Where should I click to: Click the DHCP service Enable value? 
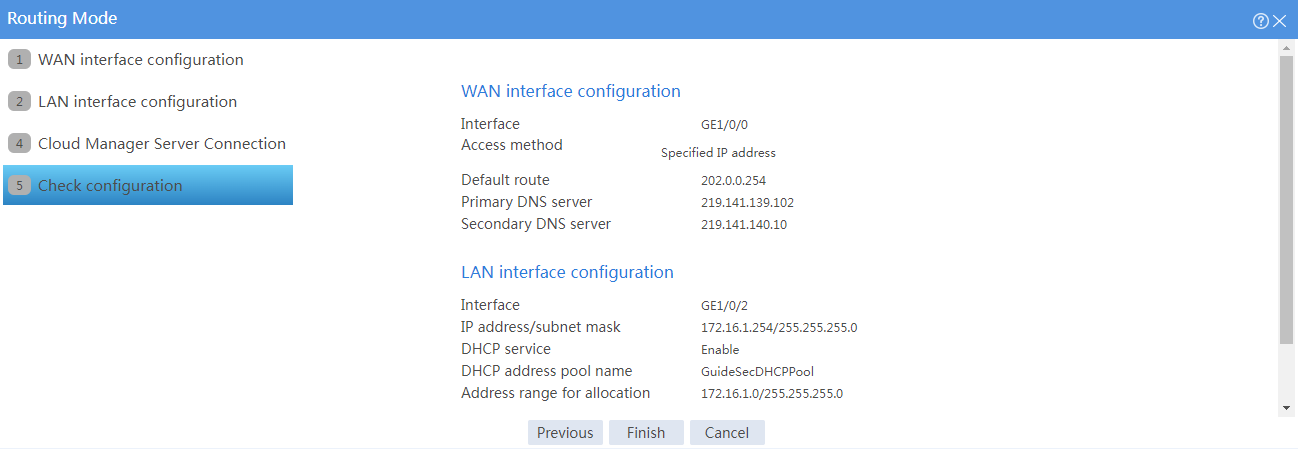(x=720, y=350)
